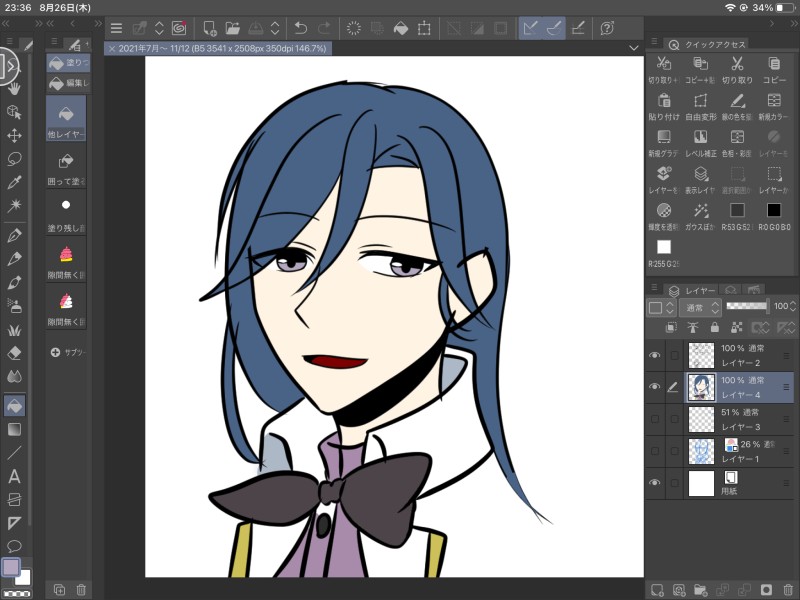This screenshot has width=800, height=600.
Task: Click the Undo arrow in command bar
Action: 301,28
